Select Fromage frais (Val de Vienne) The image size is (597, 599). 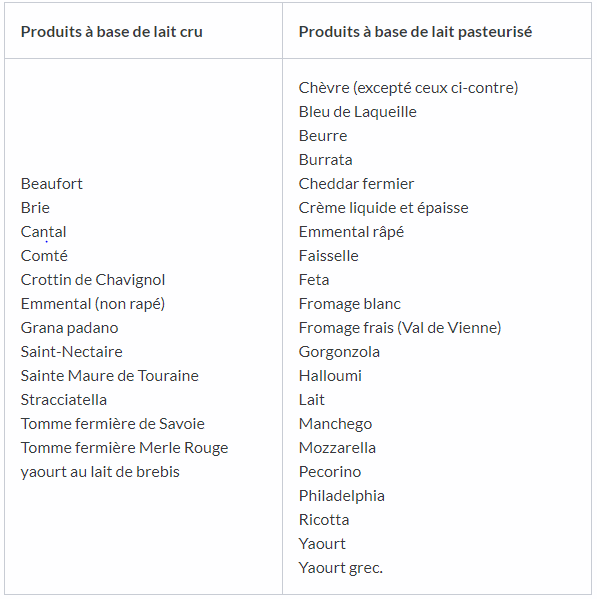(x=400, y=328)
